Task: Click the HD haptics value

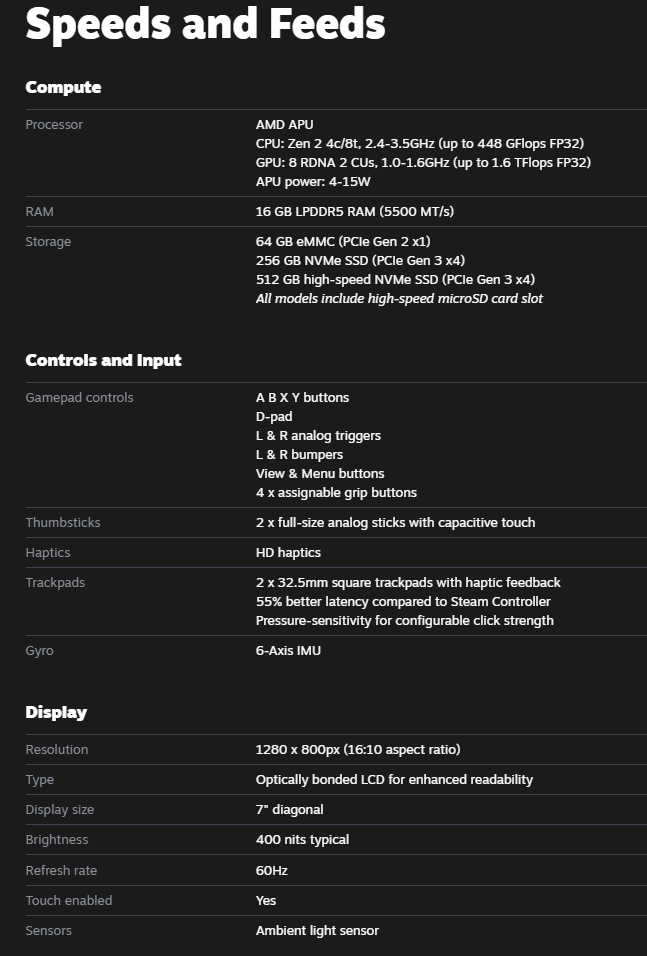Action: (288, 553)
